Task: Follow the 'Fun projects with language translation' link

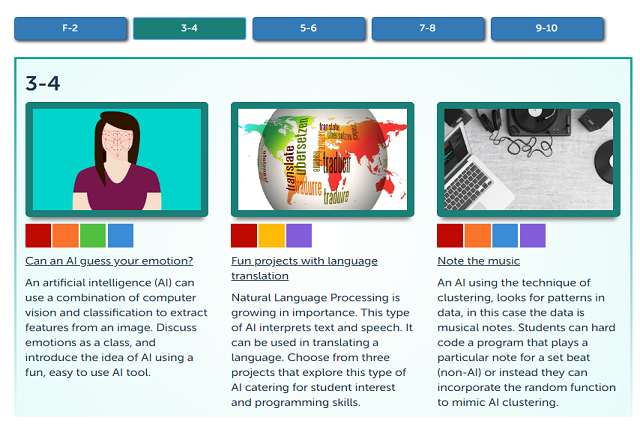Action: (304, 268)
